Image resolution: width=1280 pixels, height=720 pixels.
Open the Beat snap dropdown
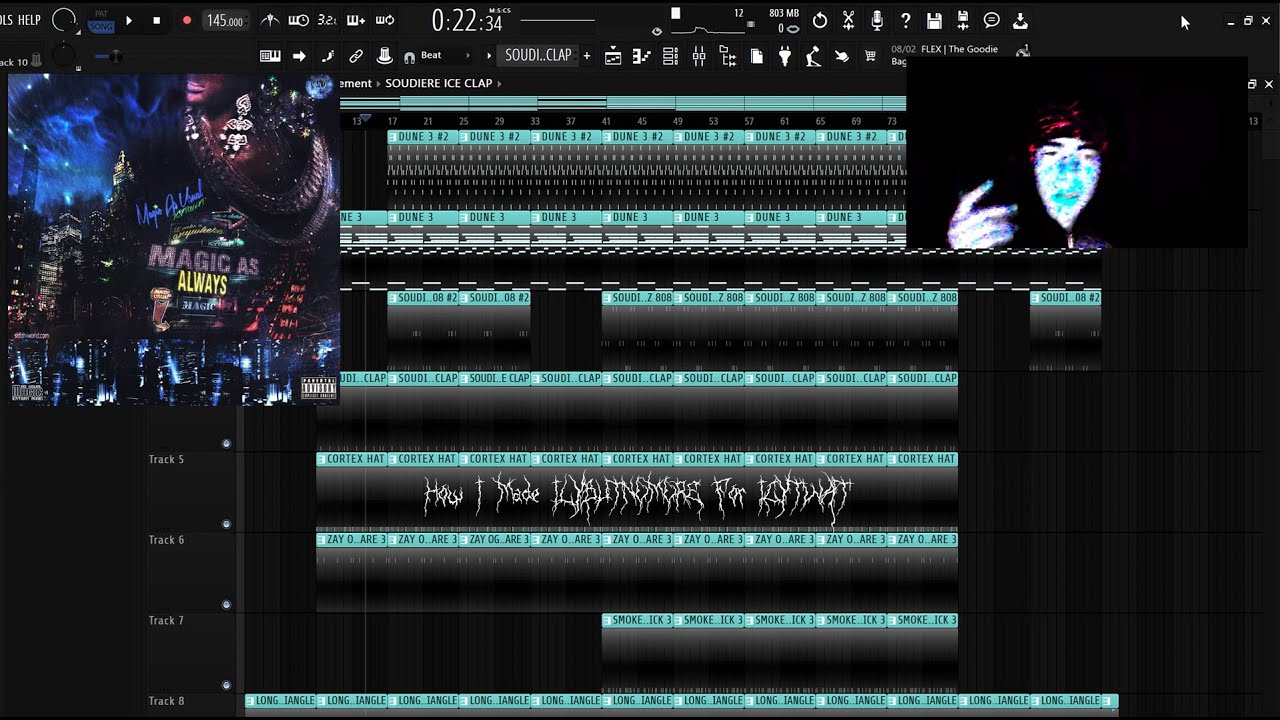(x=444, y=56)
